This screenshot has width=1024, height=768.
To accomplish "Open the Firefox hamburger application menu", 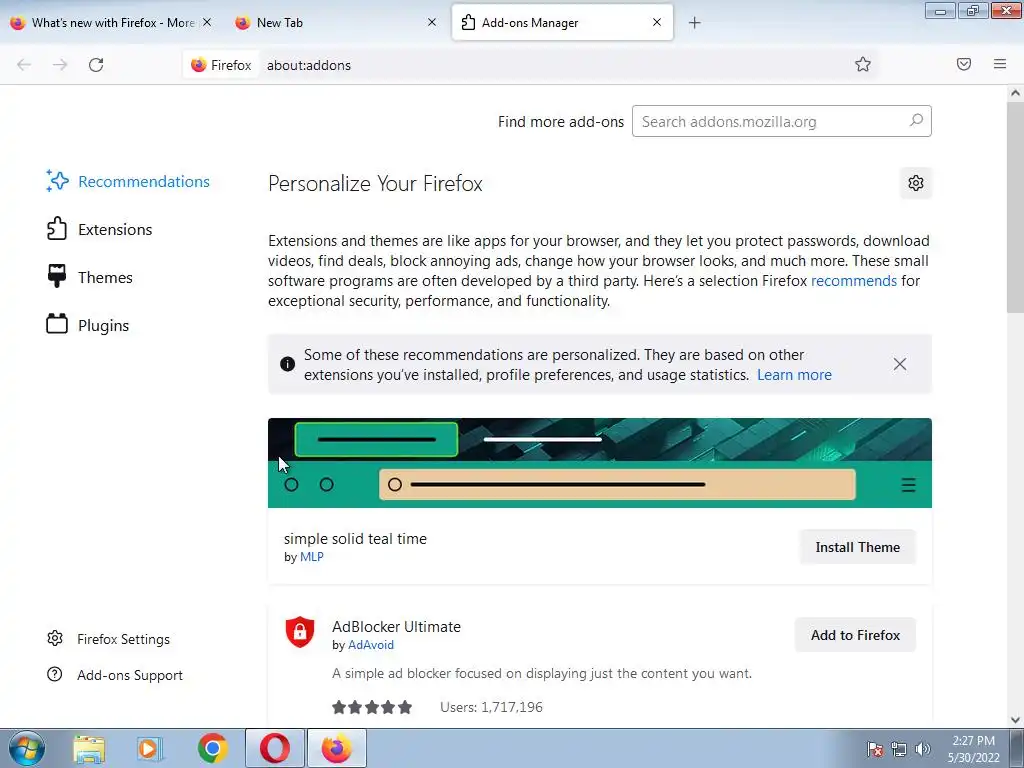I will point(1000,64).
